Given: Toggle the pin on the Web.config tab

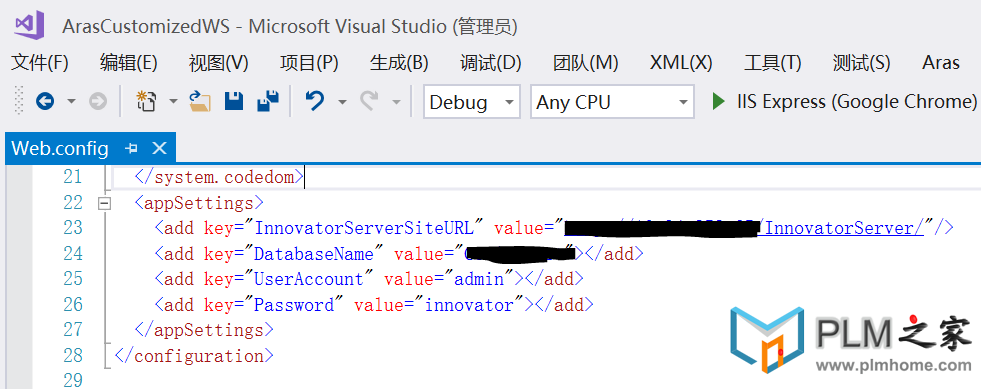Looking at the screenshot, I should (x=131, y=148).
